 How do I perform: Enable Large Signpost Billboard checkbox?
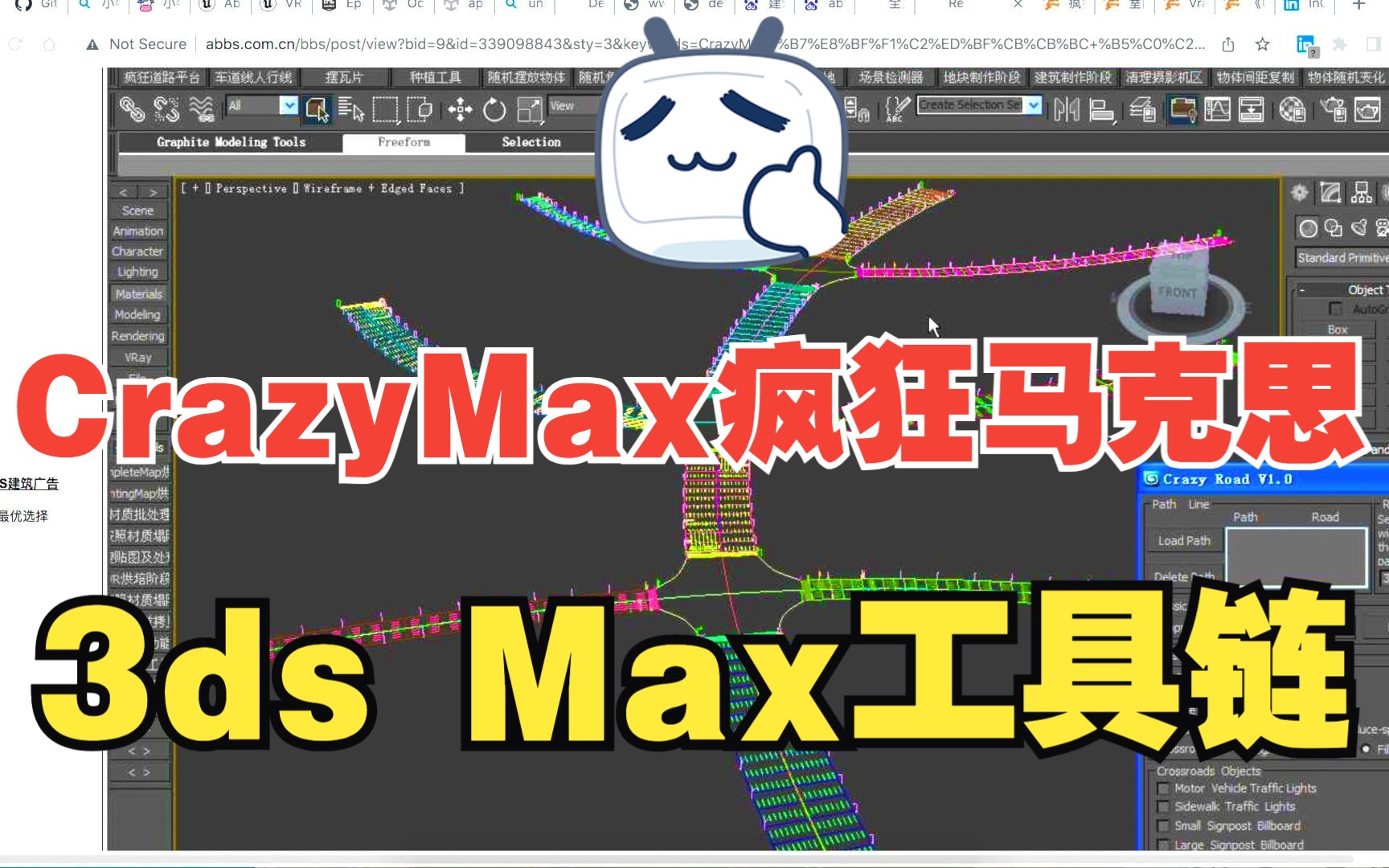point(1163,845)
